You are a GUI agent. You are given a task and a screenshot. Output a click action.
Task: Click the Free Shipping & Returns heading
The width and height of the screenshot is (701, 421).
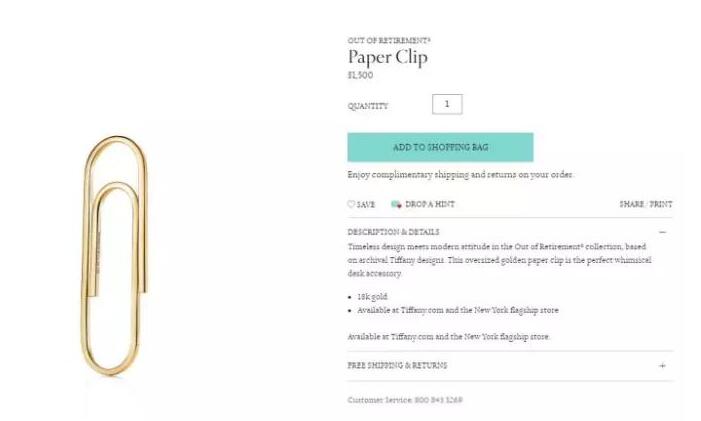point(397,366)
